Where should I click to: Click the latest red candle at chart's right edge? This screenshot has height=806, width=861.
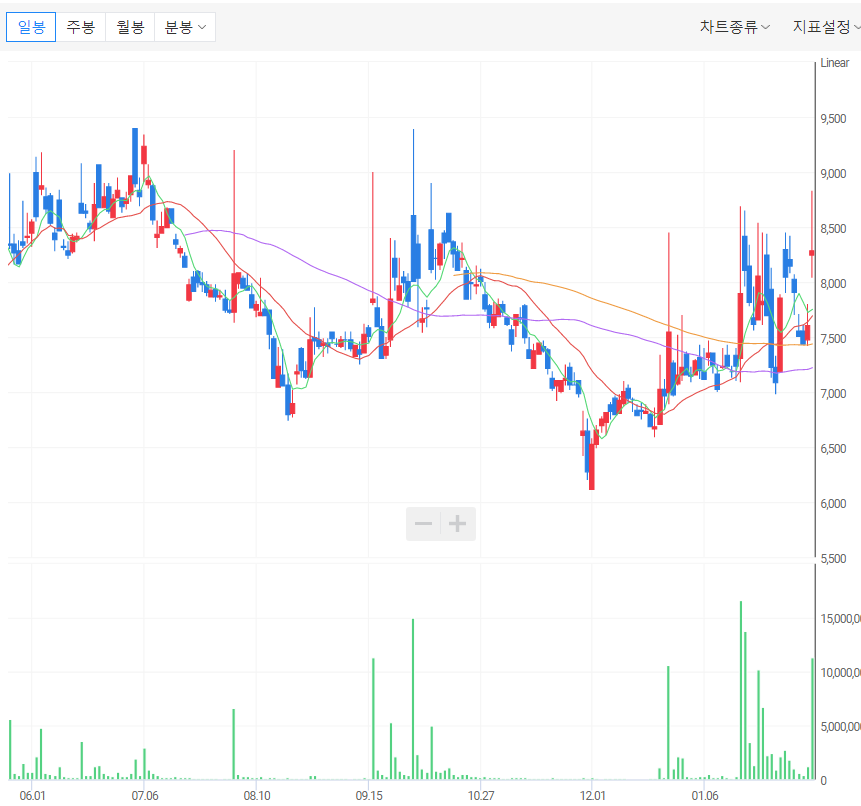pyautogui.click(x=812, y=253)
